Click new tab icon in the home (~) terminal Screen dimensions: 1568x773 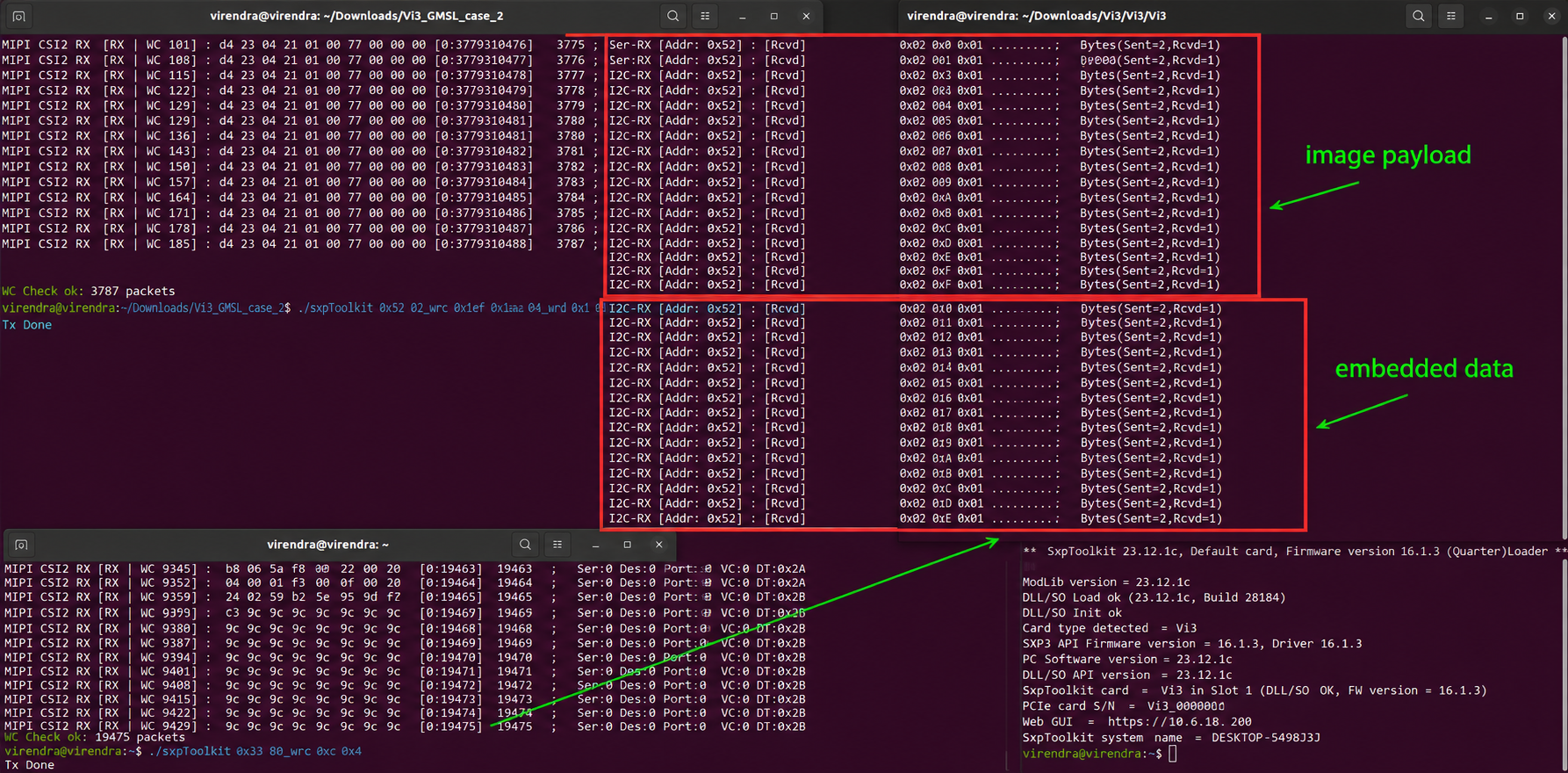click(x=22, y=545)
